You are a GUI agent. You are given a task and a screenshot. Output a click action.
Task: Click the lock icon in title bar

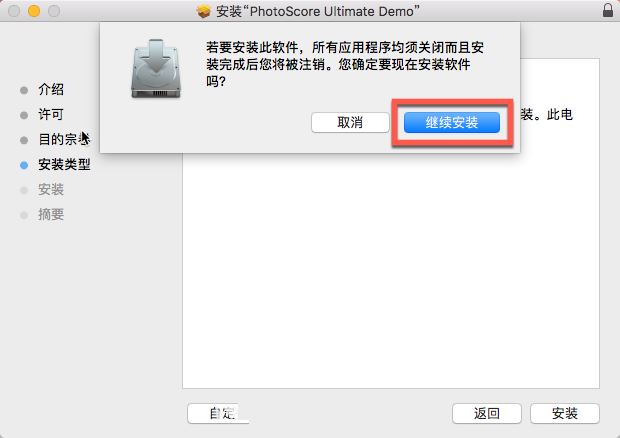click(x=608, y=10)
